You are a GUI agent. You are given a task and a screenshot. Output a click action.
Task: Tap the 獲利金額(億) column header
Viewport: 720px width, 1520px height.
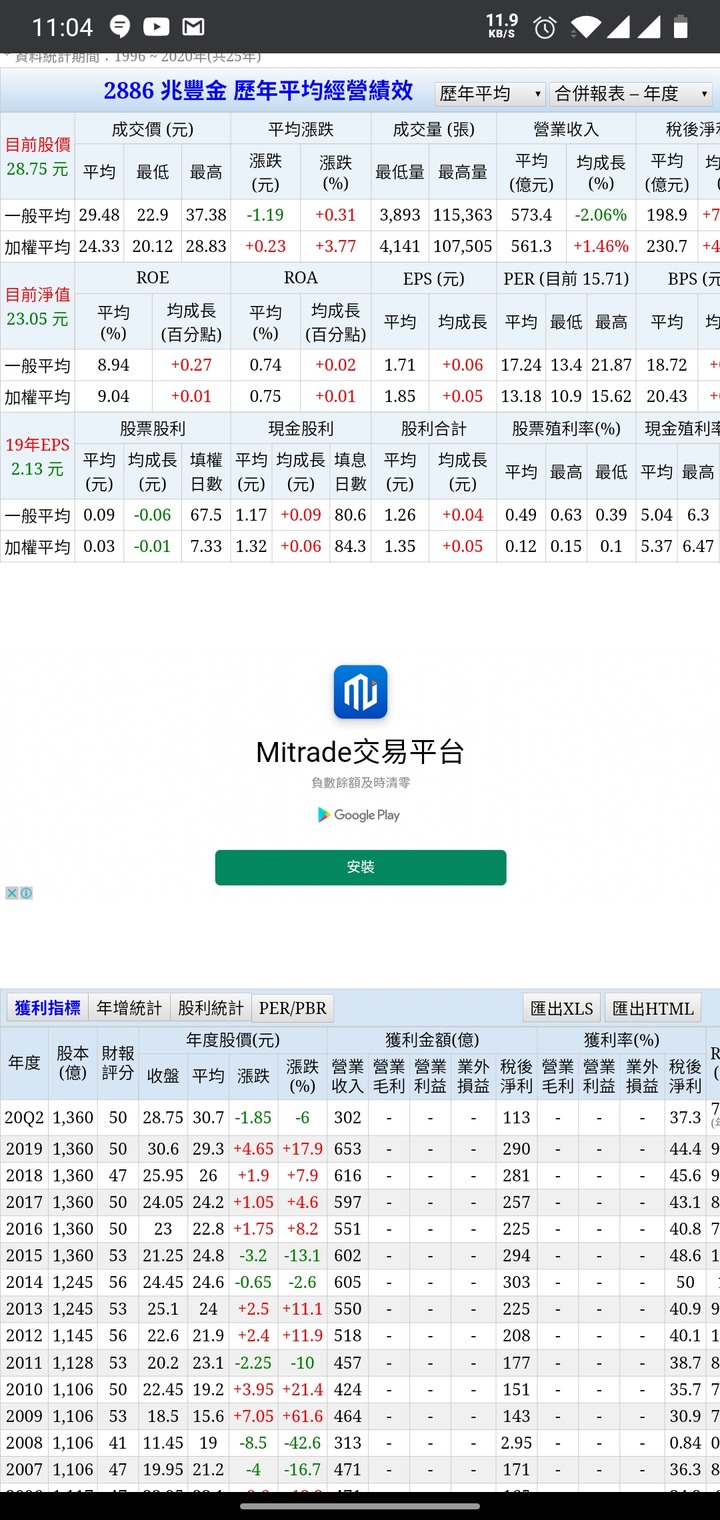(433, 1040)
